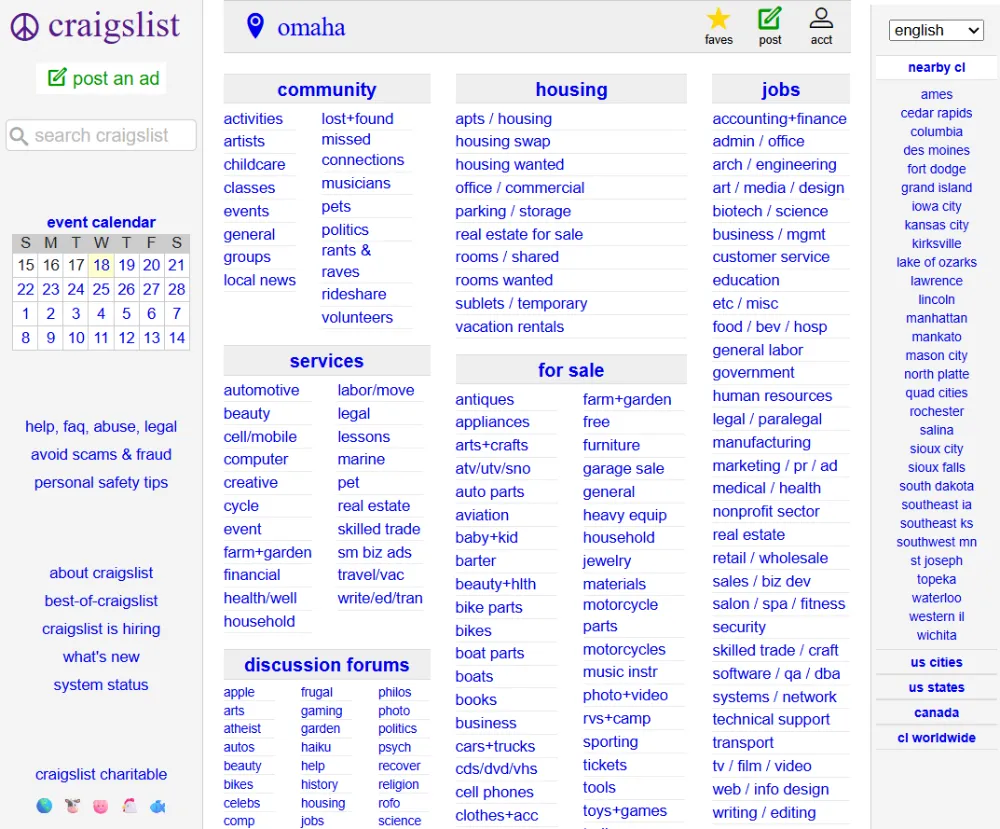This screenshot has height=829, width=1000.
Task: Click the cow emoji icon
Action: point(72,805)
